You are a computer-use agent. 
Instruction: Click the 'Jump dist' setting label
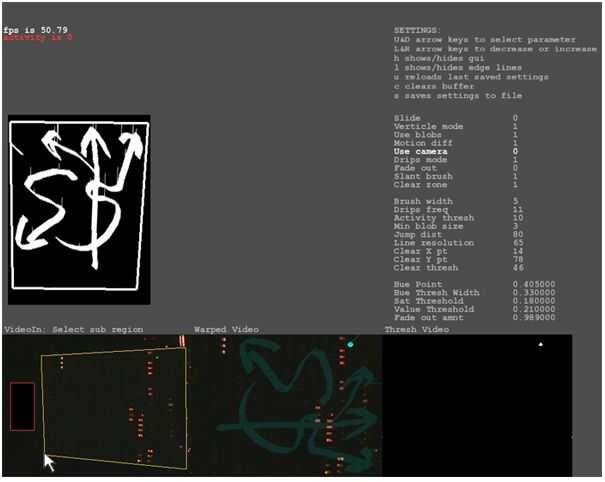(418, 234)
